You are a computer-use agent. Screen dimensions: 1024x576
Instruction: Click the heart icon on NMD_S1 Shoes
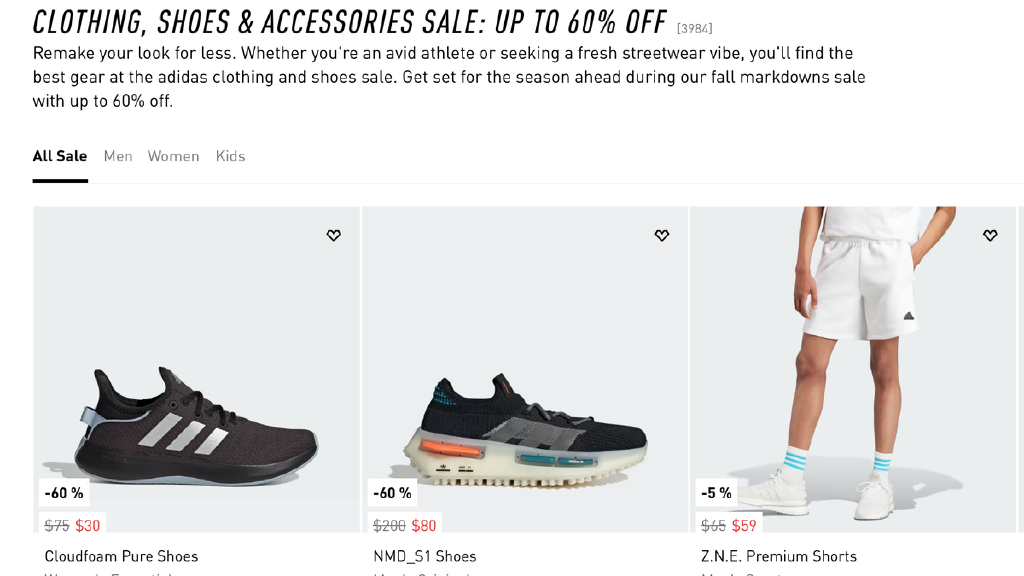click(x=662, y=236)
